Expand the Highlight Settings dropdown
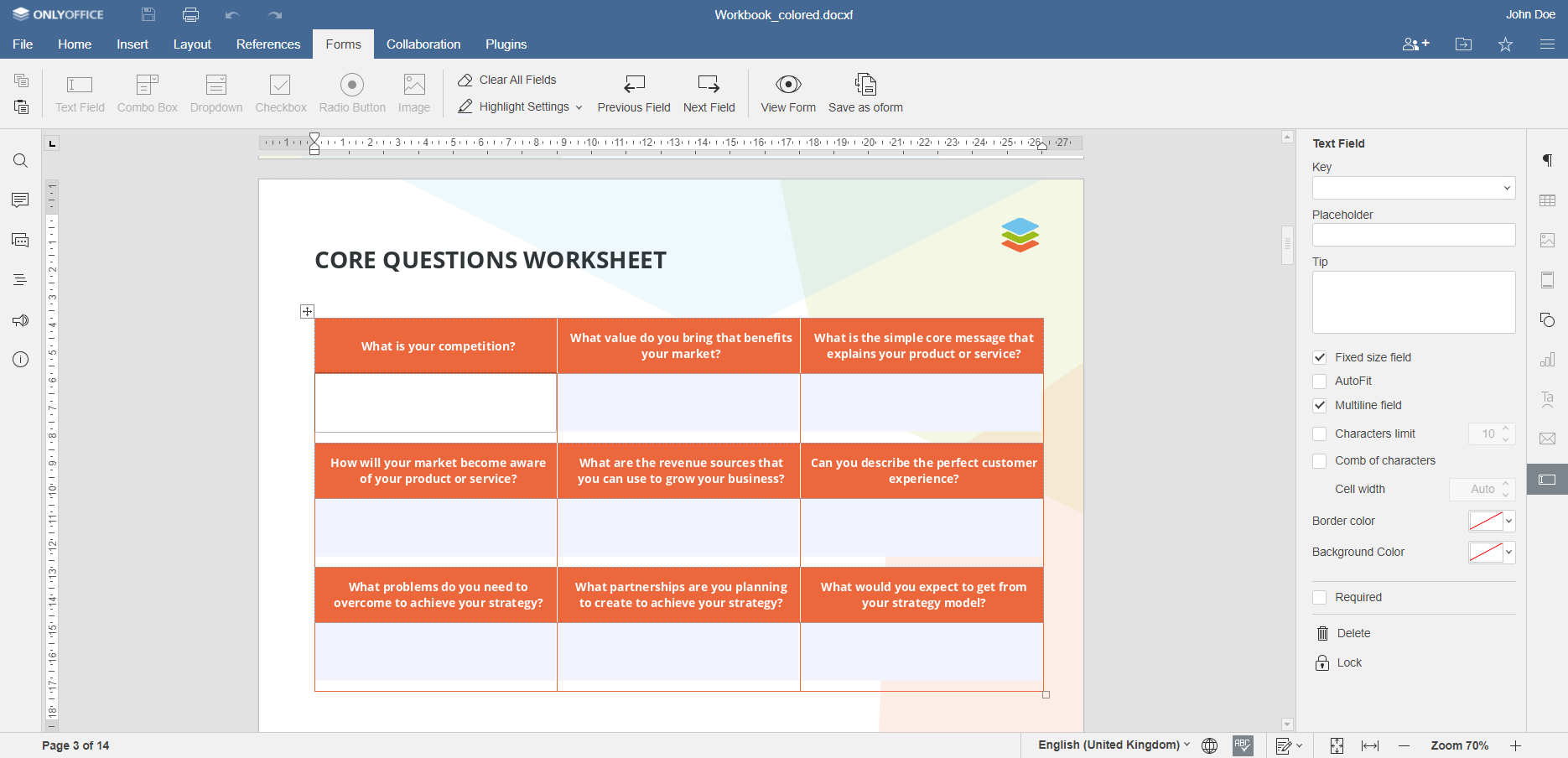 [579, 107]
